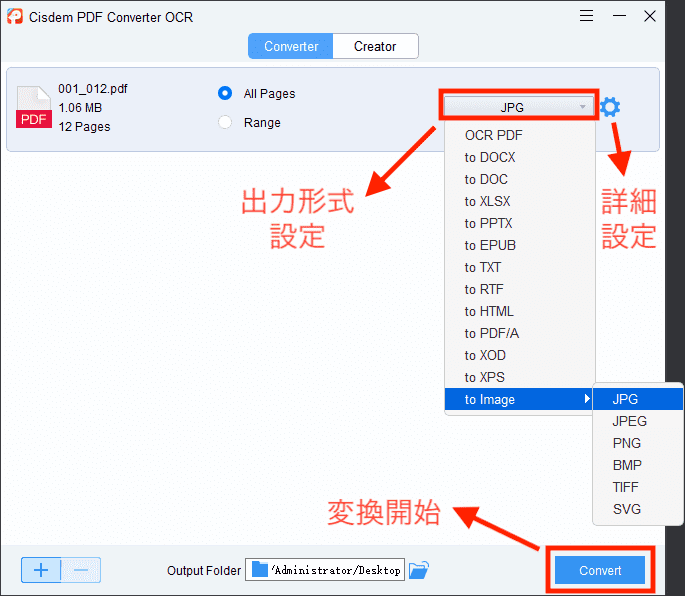
Task: Choose to PDF/A output format
Action: tap(520, 333)
